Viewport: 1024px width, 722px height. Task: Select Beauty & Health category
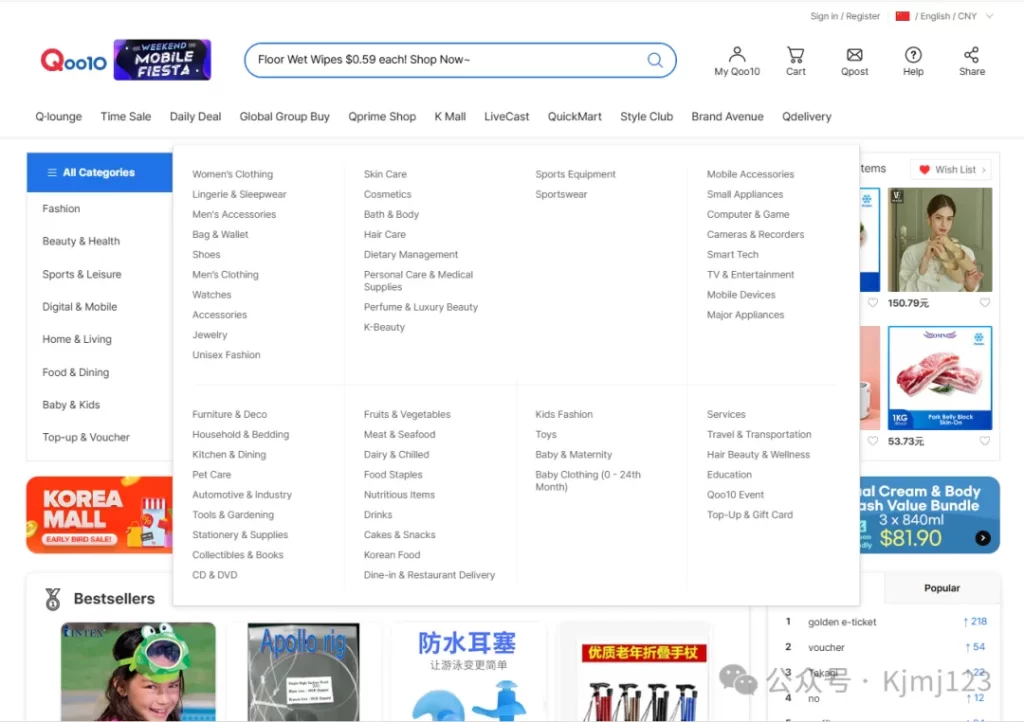pyautogui.click(x=81, y=242)
